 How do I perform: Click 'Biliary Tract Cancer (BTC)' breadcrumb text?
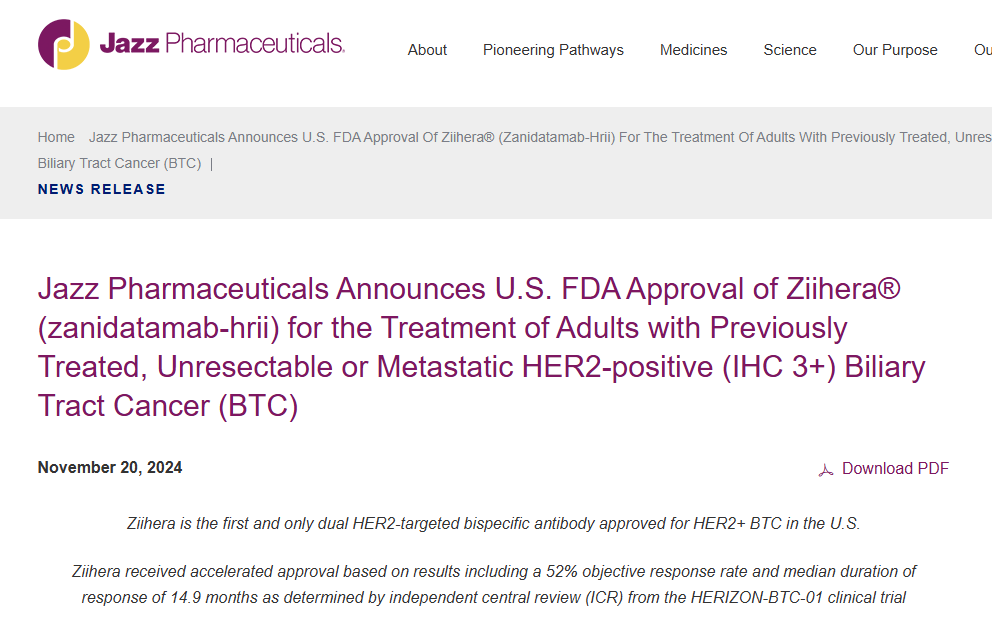click(119, 163)
